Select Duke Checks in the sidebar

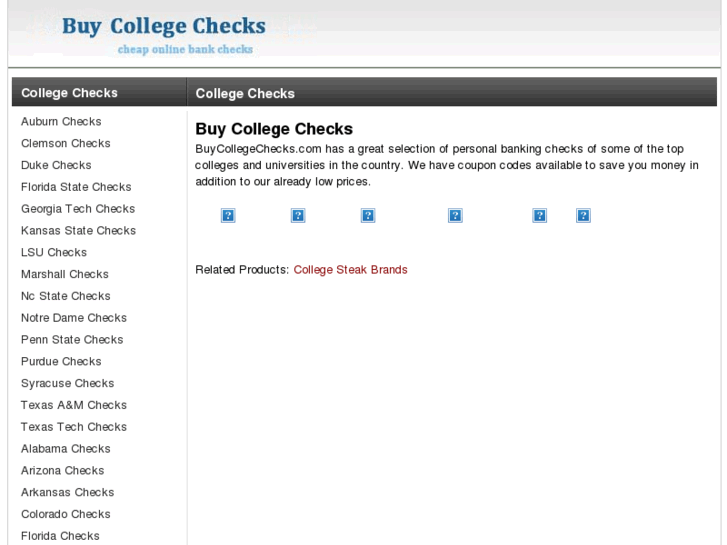coord(56,165)
